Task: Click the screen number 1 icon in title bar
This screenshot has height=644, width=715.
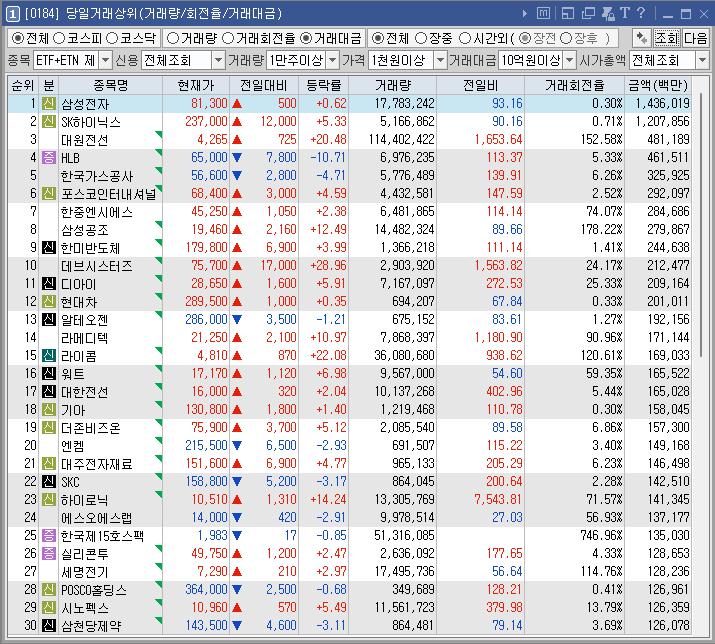Action: pos(12,14)
